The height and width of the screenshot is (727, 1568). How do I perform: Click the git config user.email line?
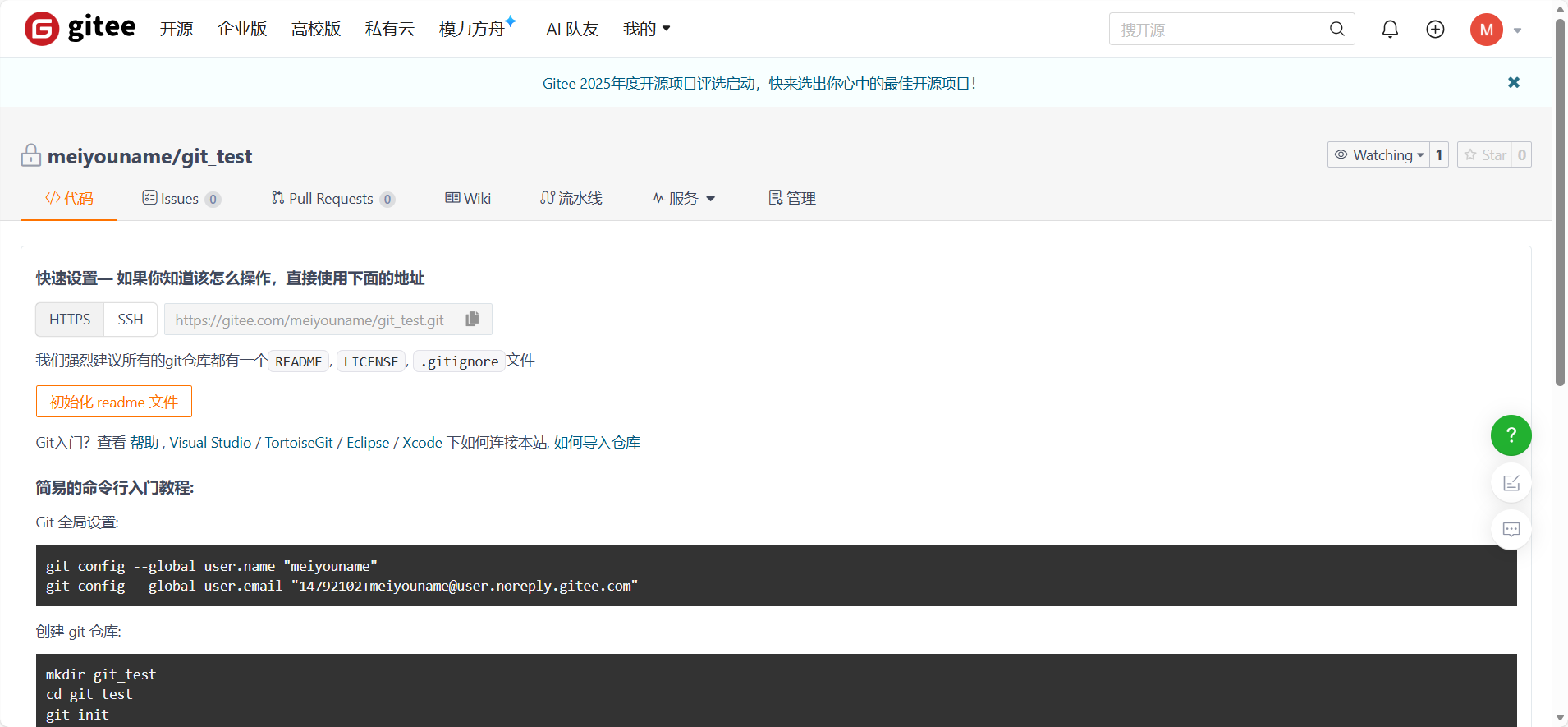coord(342,586)
